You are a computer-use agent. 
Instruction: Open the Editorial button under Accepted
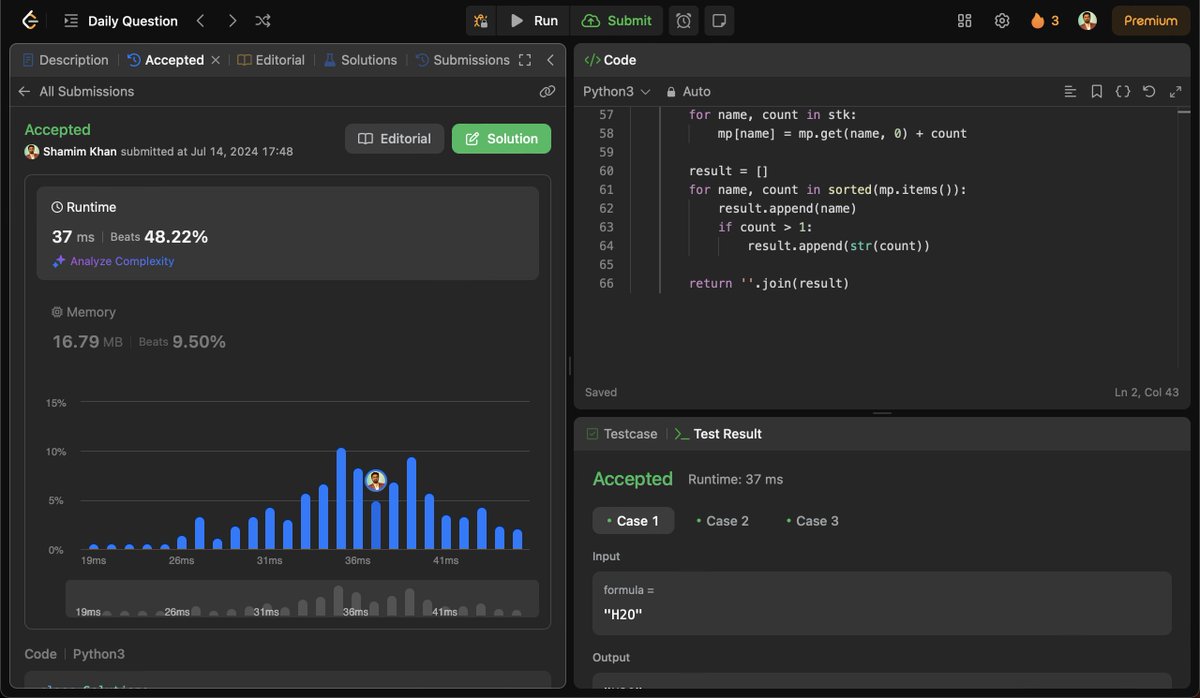click(394, 139)
